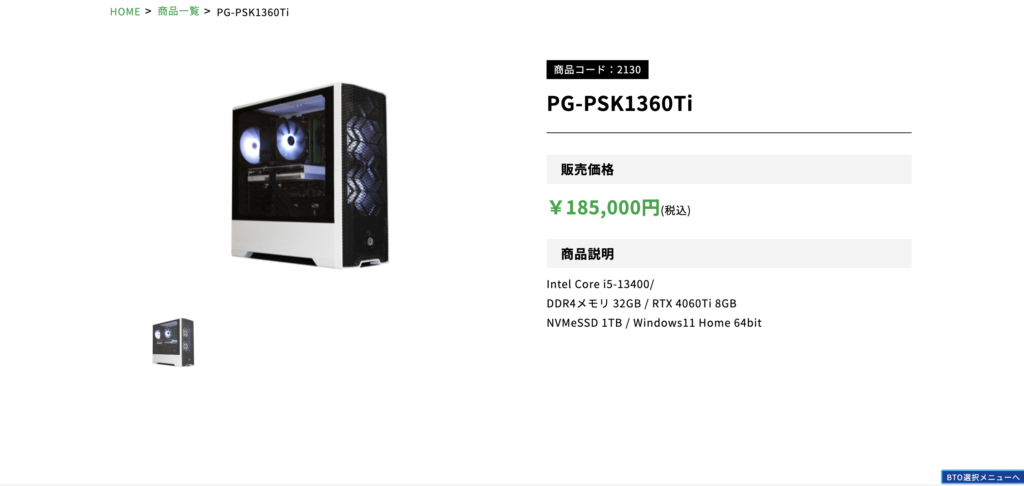
Task: Jump to BTO選択メニューへ button
Action: tap(982, 477)
